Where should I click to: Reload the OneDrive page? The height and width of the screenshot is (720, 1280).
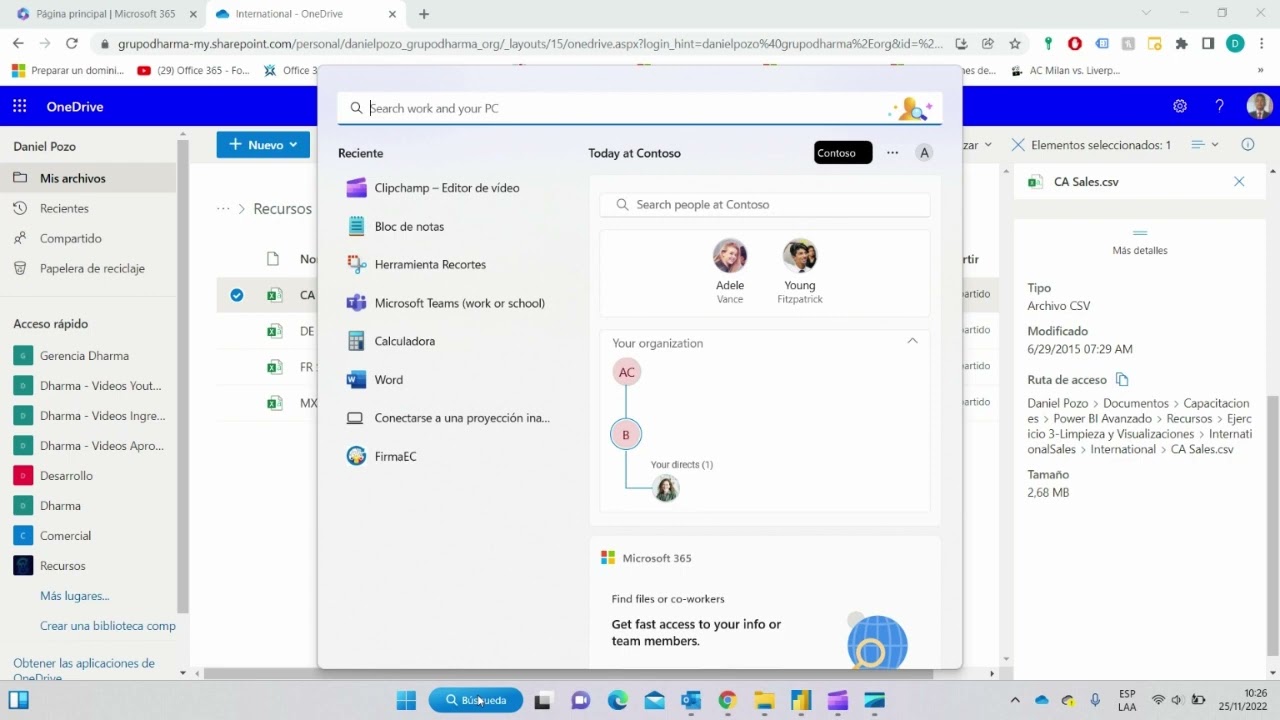[x=71, y=43]
